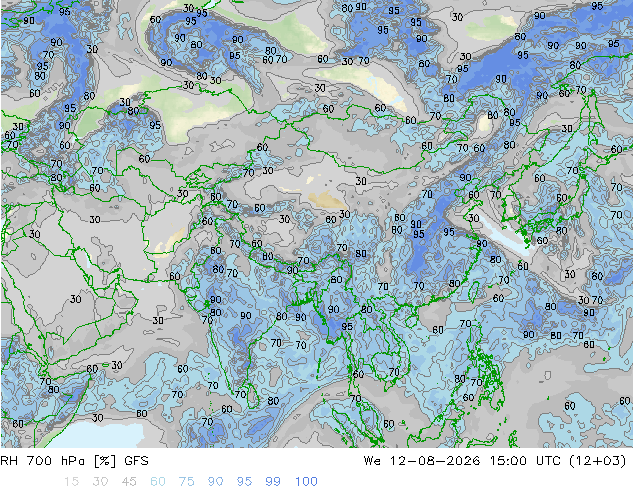Select the legend value 100
The height and width of the screenshot is (490, 634).
coord(306,482)
